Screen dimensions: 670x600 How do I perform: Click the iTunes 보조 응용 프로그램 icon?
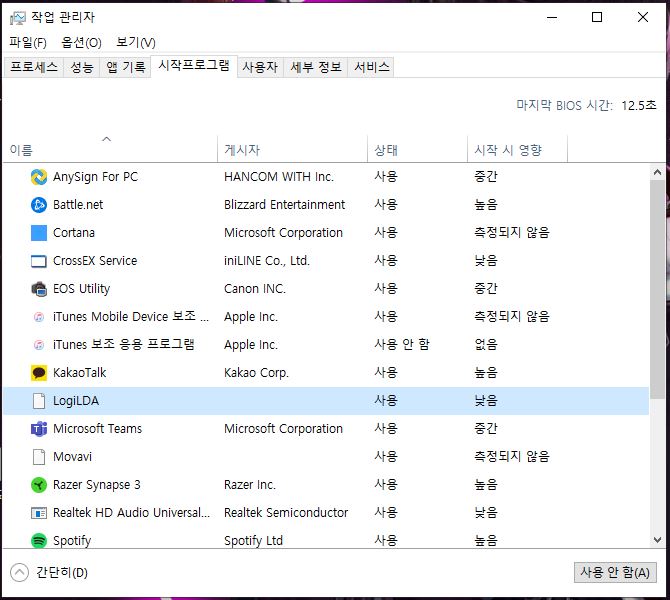(x=39, y=345)
